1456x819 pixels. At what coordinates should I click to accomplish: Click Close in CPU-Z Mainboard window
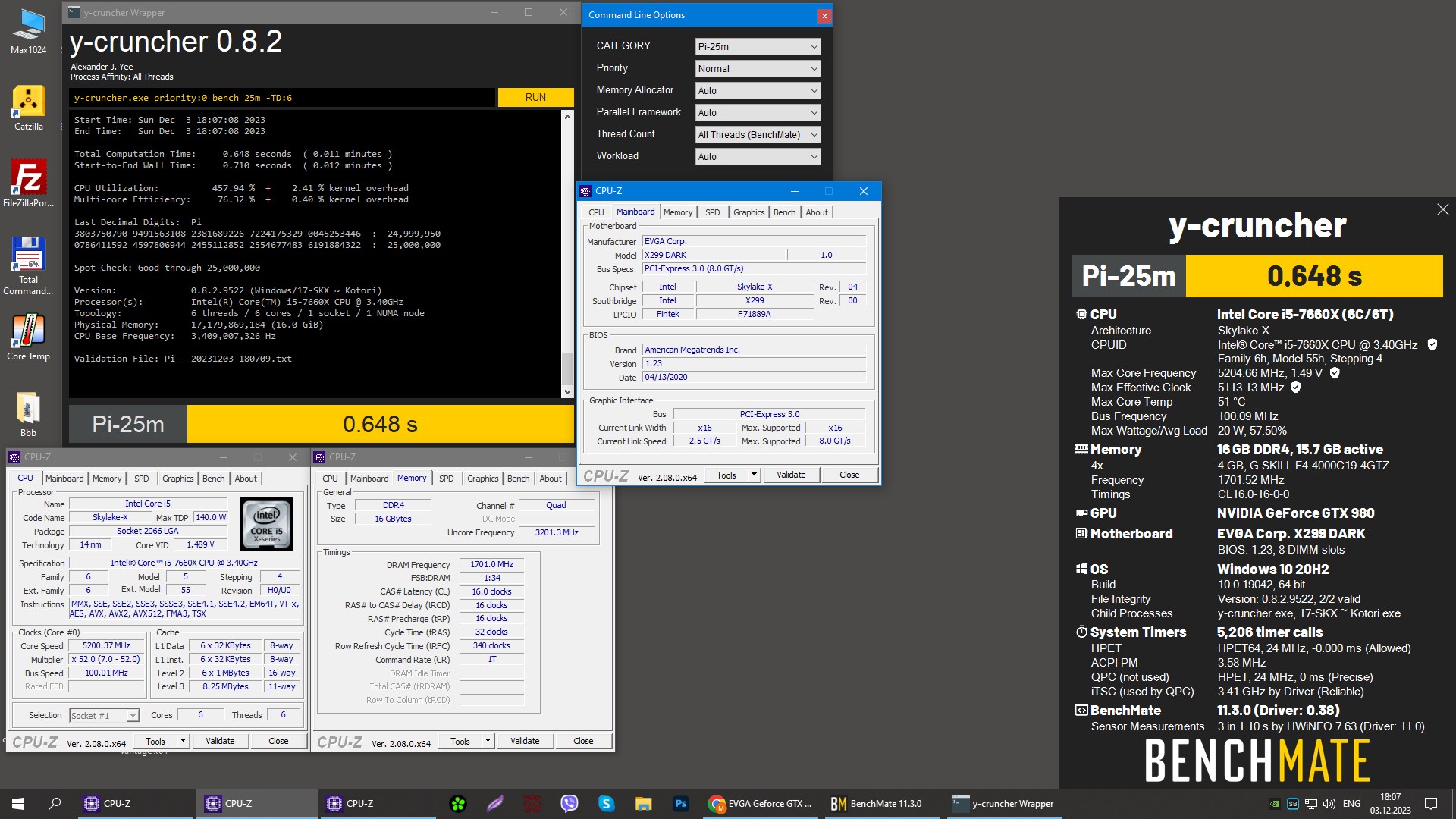click(849, 475)
